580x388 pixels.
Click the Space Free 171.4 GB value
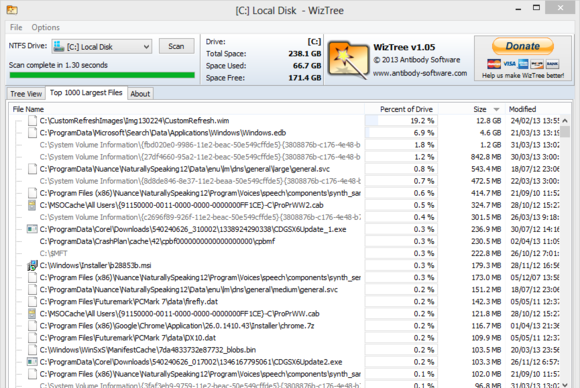305,78
